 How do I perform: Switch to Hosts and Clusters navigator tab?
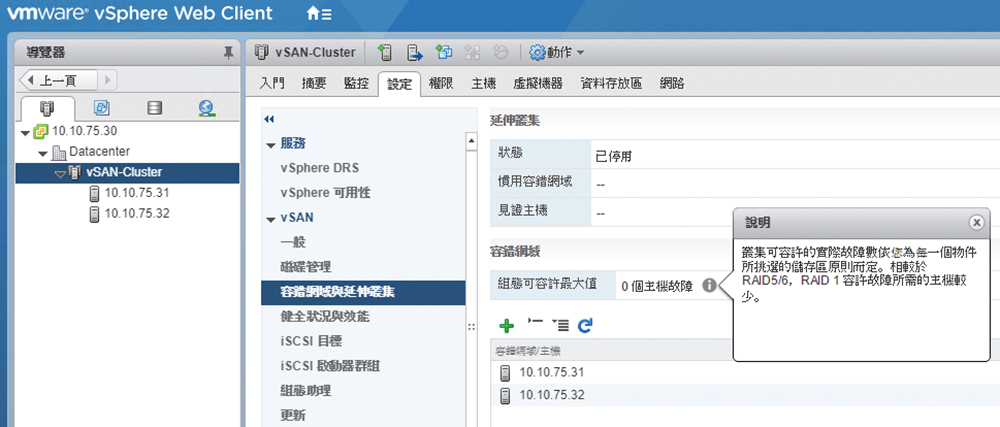click(x=48, y=108)
